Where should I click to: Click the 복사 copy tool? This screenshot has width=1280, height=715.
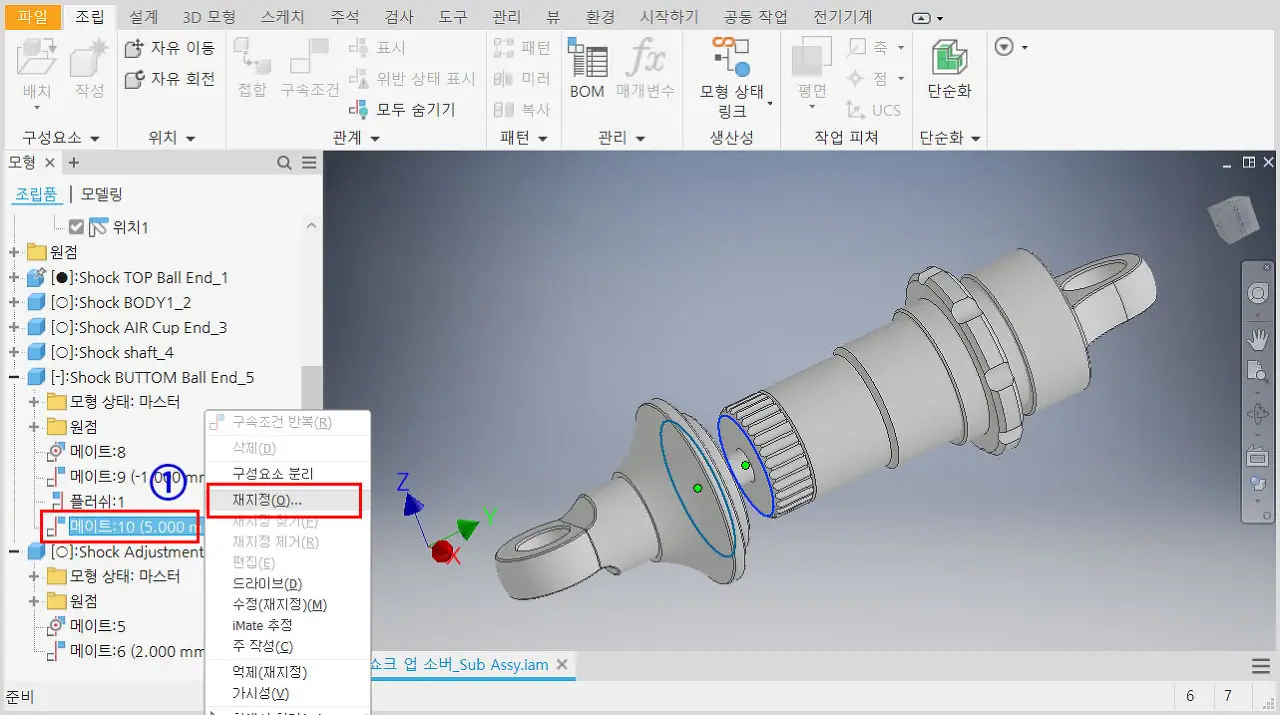[522, 110]
